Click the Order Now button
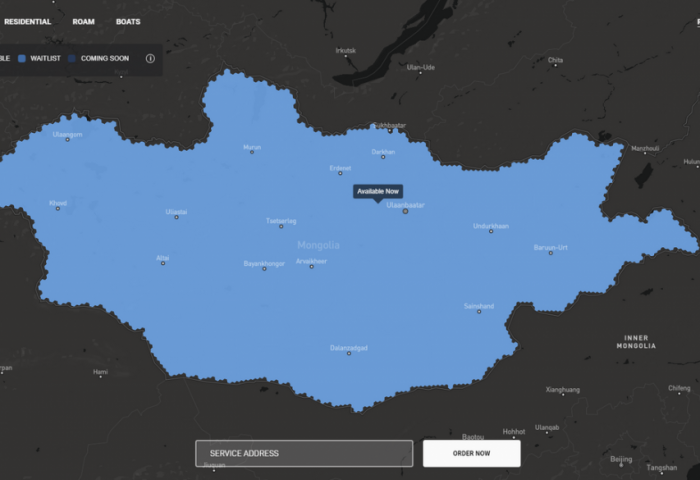 (x=471, y=453)
